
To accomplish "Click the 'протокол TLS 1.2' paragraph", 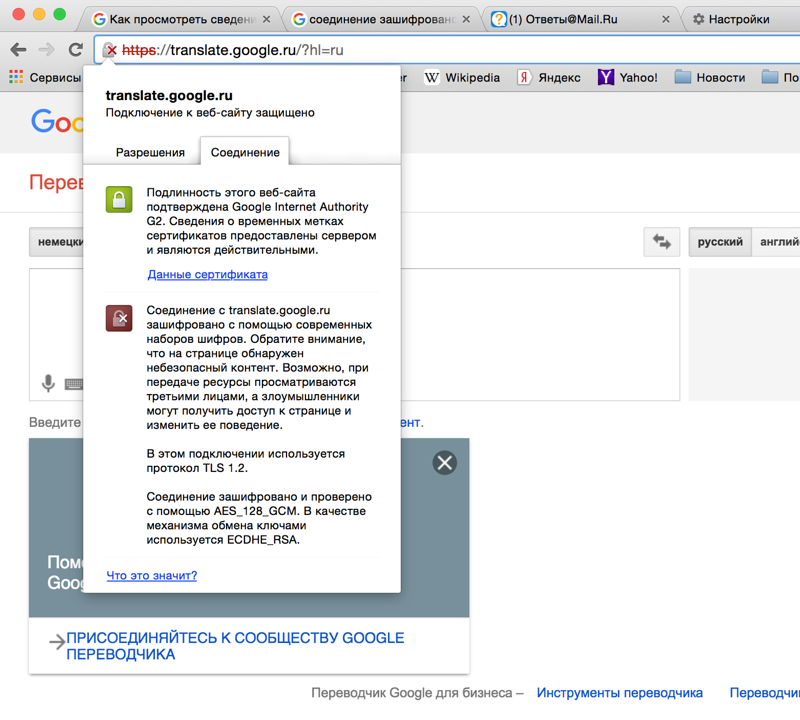I will (x=245, y=461).
